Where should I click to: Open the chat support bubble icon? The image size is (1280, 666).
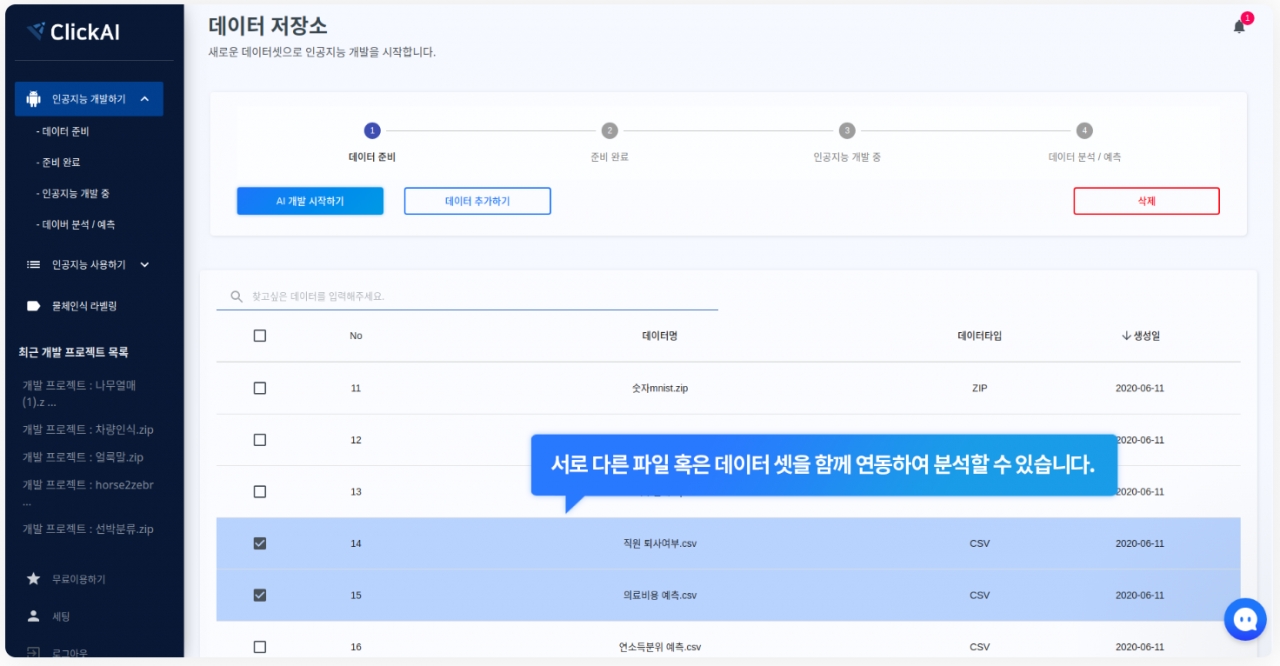(x=1245, y=620)
